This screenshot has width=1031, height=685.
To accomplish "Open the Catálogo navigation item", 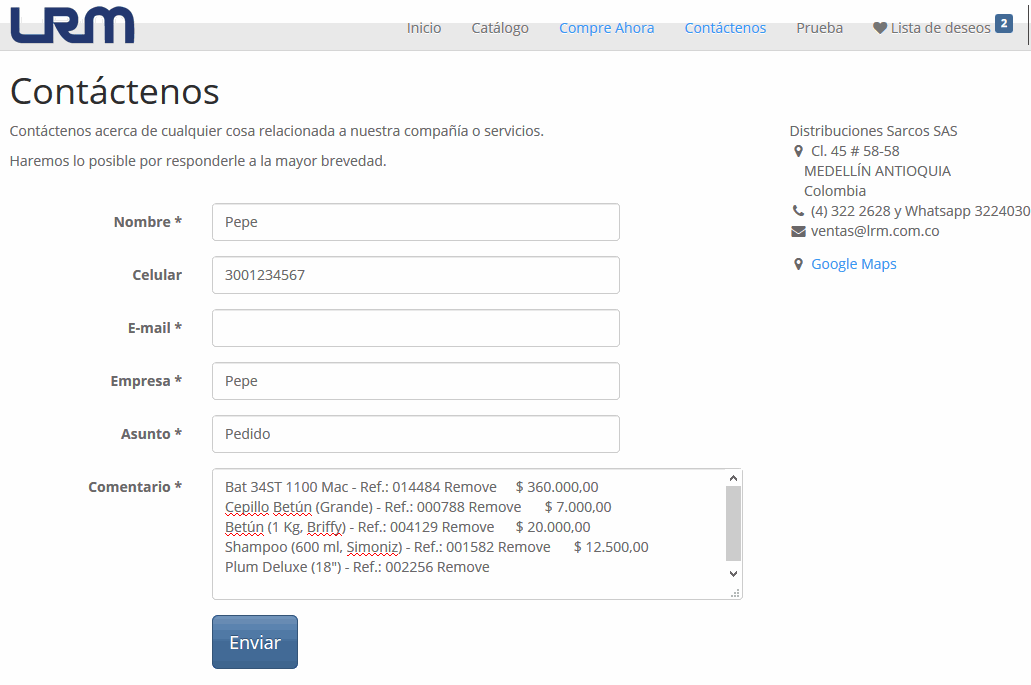I will (500, 28).
